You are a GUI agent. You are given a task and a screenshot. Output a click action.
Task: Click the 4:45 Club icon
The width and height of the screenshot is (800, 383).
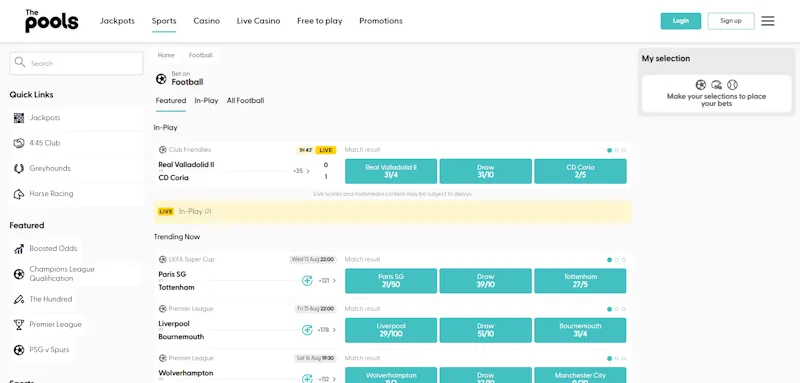19,143
